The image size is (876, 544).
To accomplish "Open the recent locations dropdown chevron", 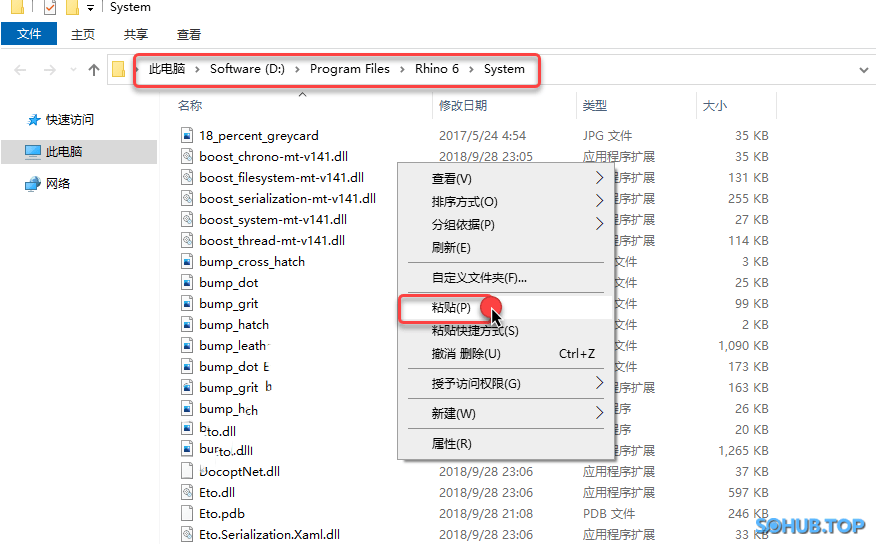I will (71, 70).
